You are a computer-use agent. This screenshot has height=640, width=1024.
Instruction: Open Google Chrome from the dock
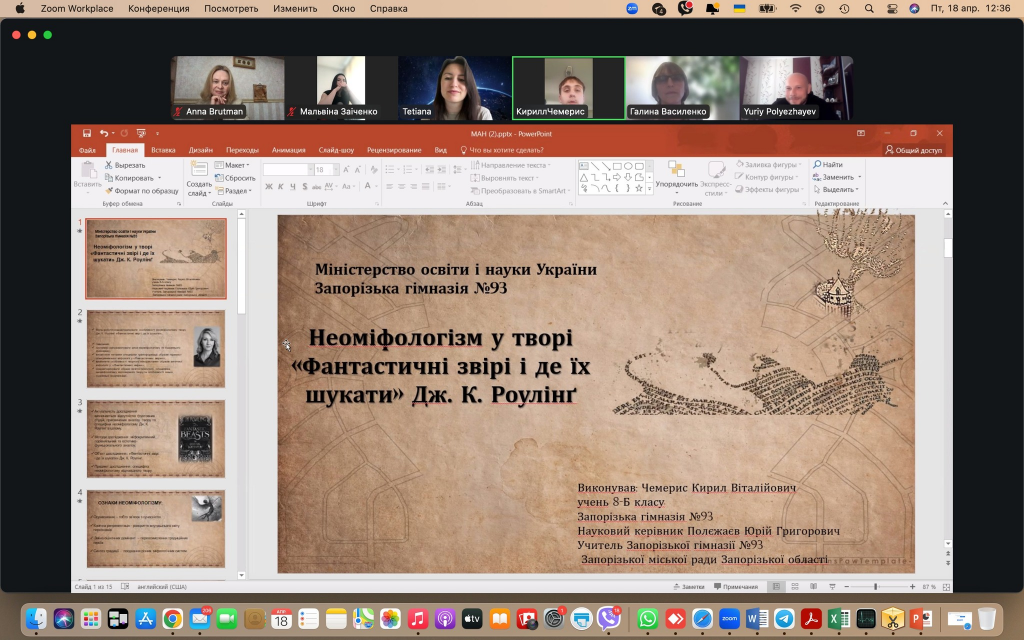point(172,618)
